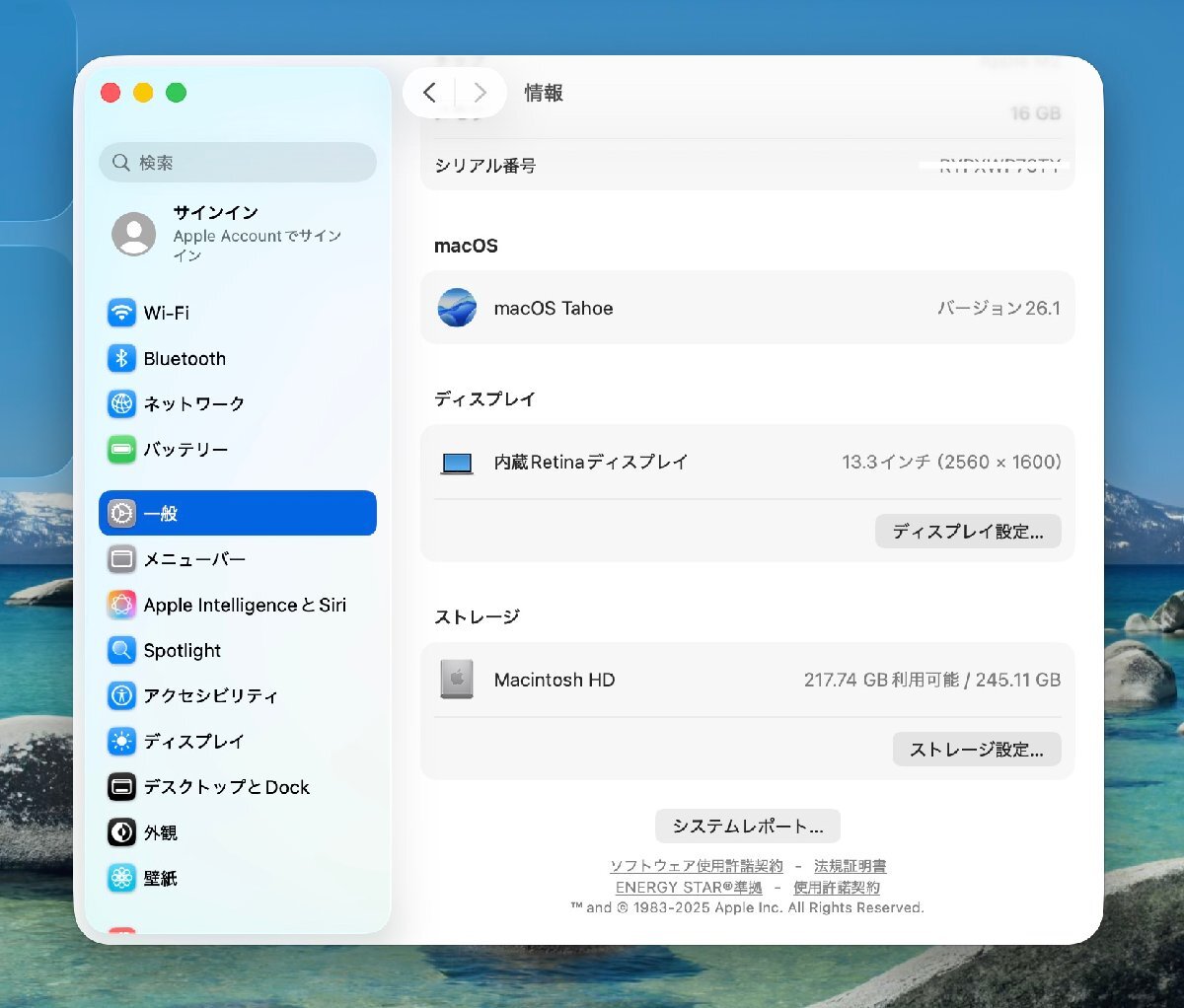Viewport: 1184px width, 1008px height.
Task: Click the 内蔵Retinaディスプレイ laptop icon
Action: click(457, 463)
